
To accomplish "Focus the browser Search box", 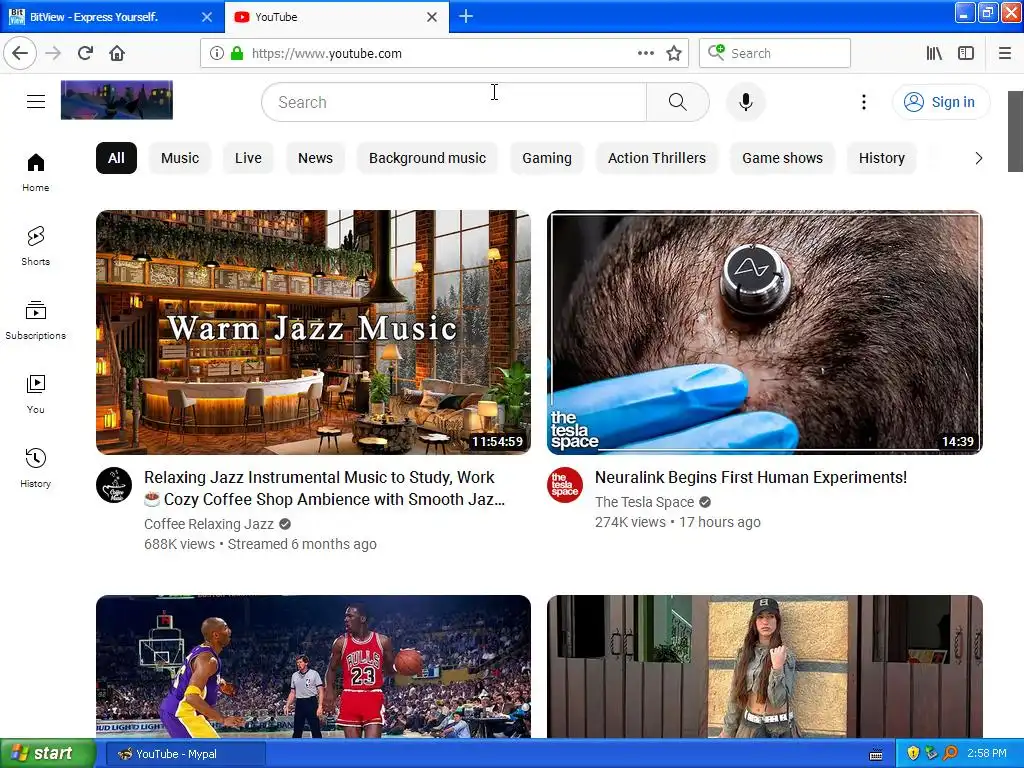I will (x=775, y=53).
